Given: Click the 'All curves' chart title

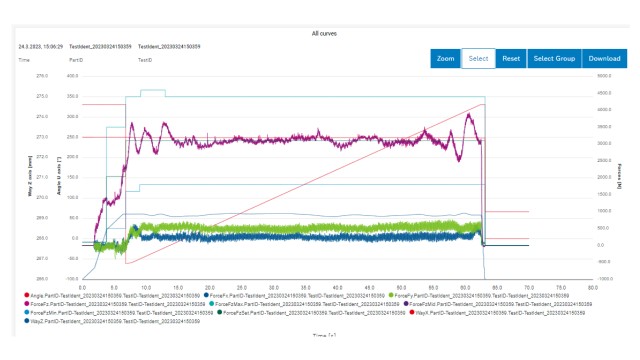Looking at the screenshot, I should (x=324, y=33).
